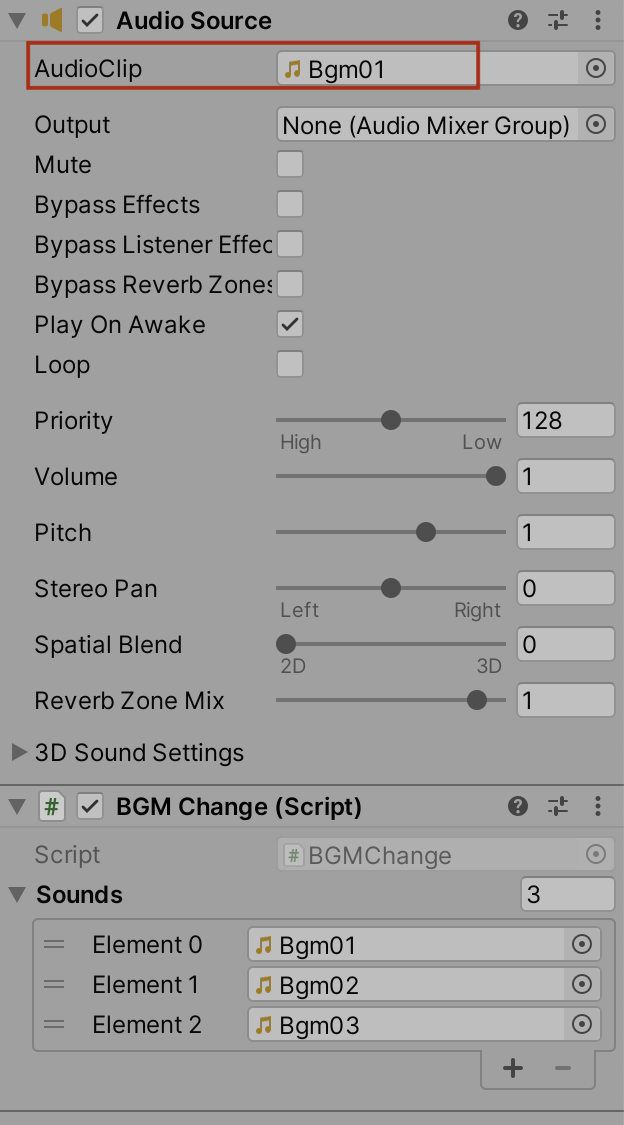
Task: Open the AudioClip object picker
Action: 595,68
